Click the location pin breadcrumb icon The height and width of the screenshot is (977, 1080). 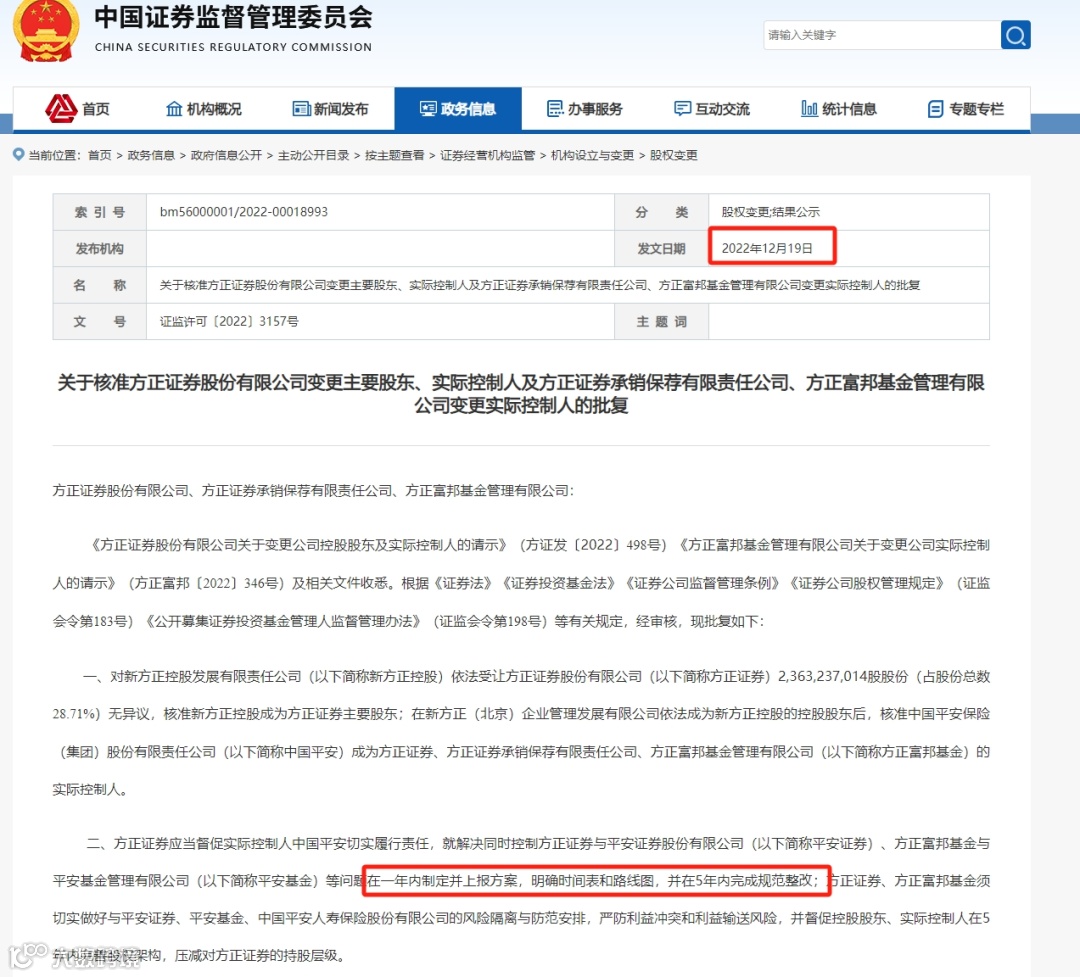(19, 154)
